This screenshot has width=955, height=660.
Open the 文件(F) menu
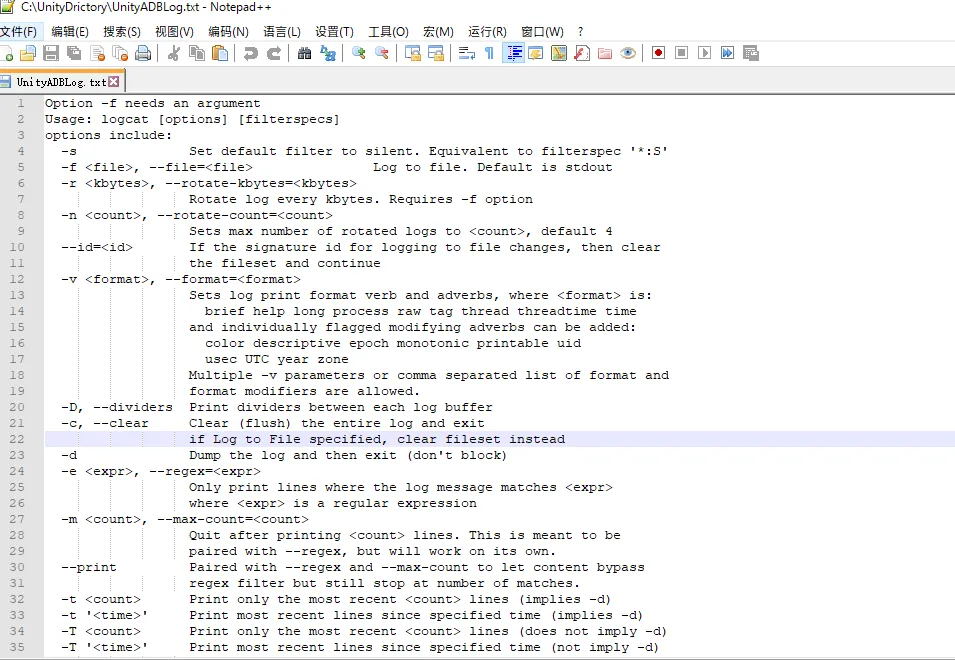[18, 32]
